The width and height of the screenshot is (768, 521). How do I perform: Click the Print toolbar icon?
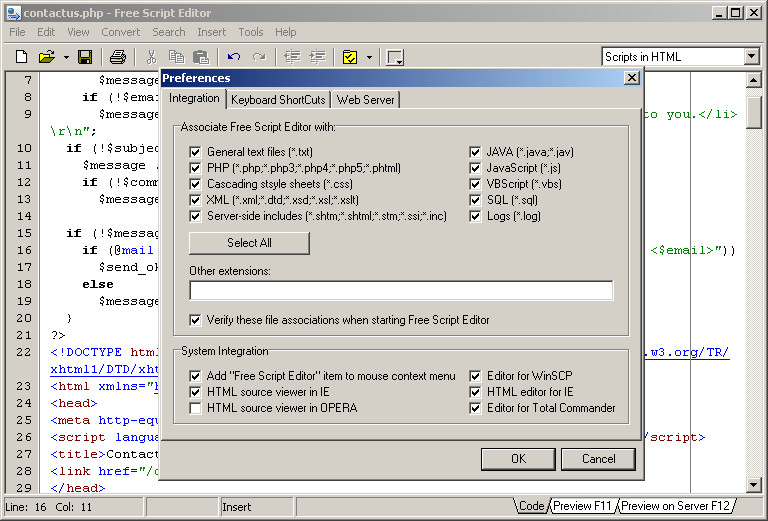coord(118,57)
